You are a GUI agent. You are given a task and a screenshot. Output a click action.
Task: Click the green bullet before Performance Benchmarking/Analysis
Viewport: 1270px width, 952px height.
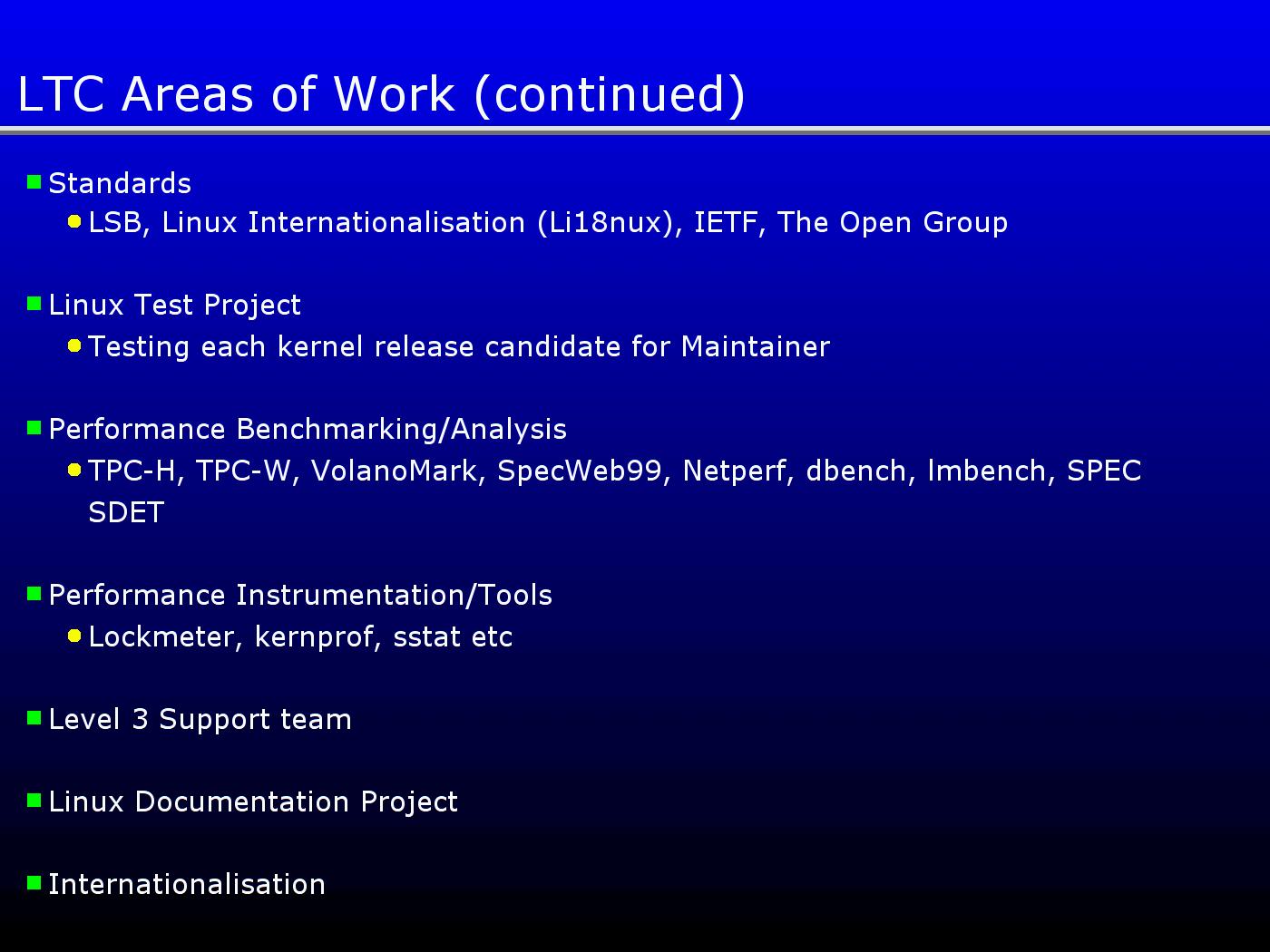point(34,428)
